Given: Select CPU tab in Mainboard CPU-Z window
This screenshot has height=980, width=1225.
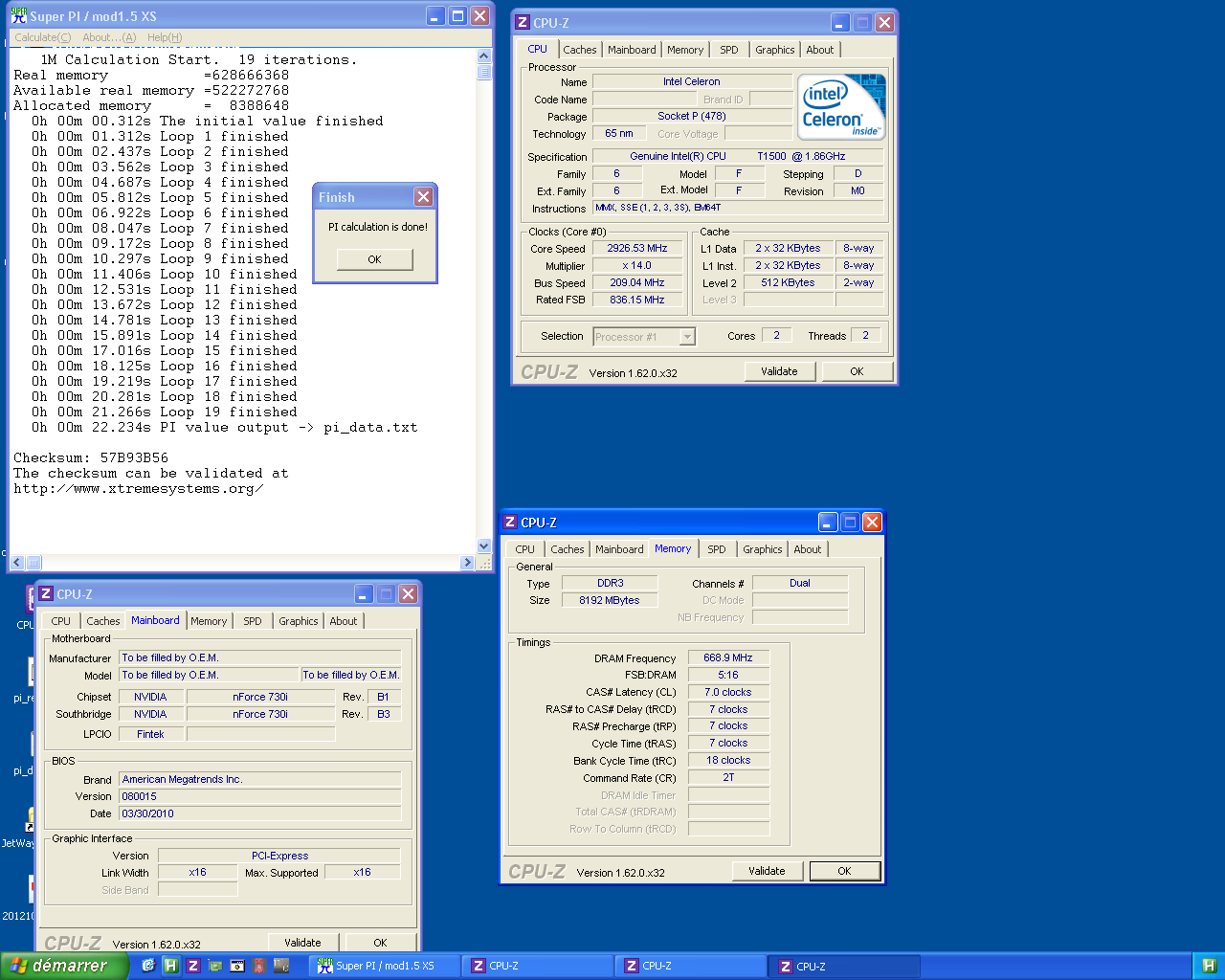Looking at the screenshot, I should [x=61, y=621].
